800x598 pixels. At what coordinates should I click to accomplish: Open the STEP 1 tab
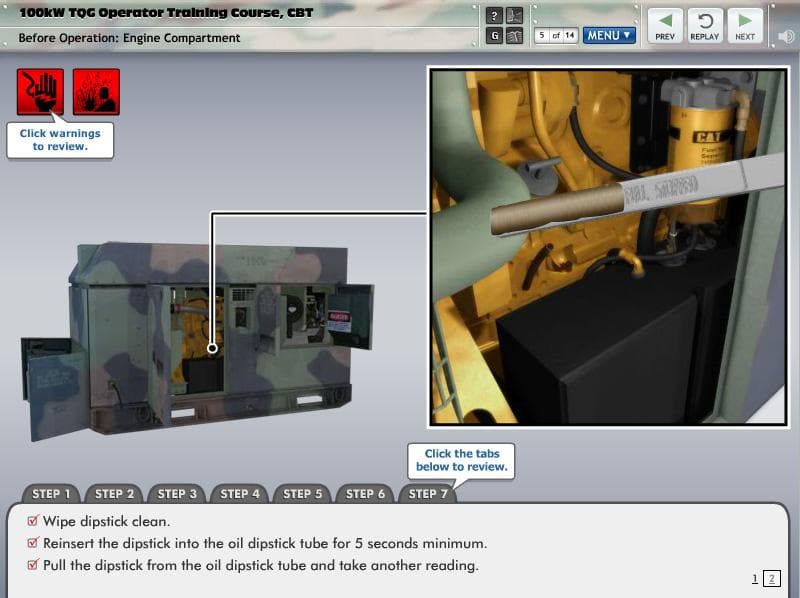(52, 493)
